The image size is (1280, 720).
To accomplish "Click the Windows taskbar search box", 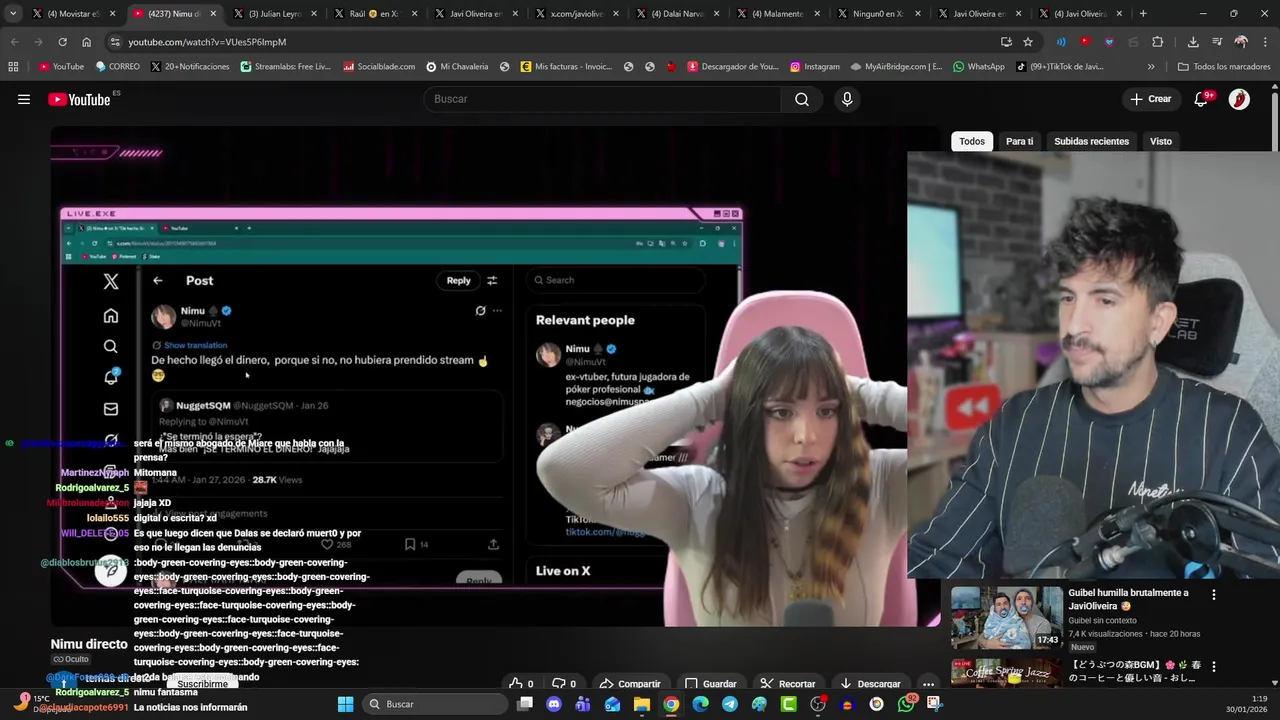I will [x=434, y=704].
